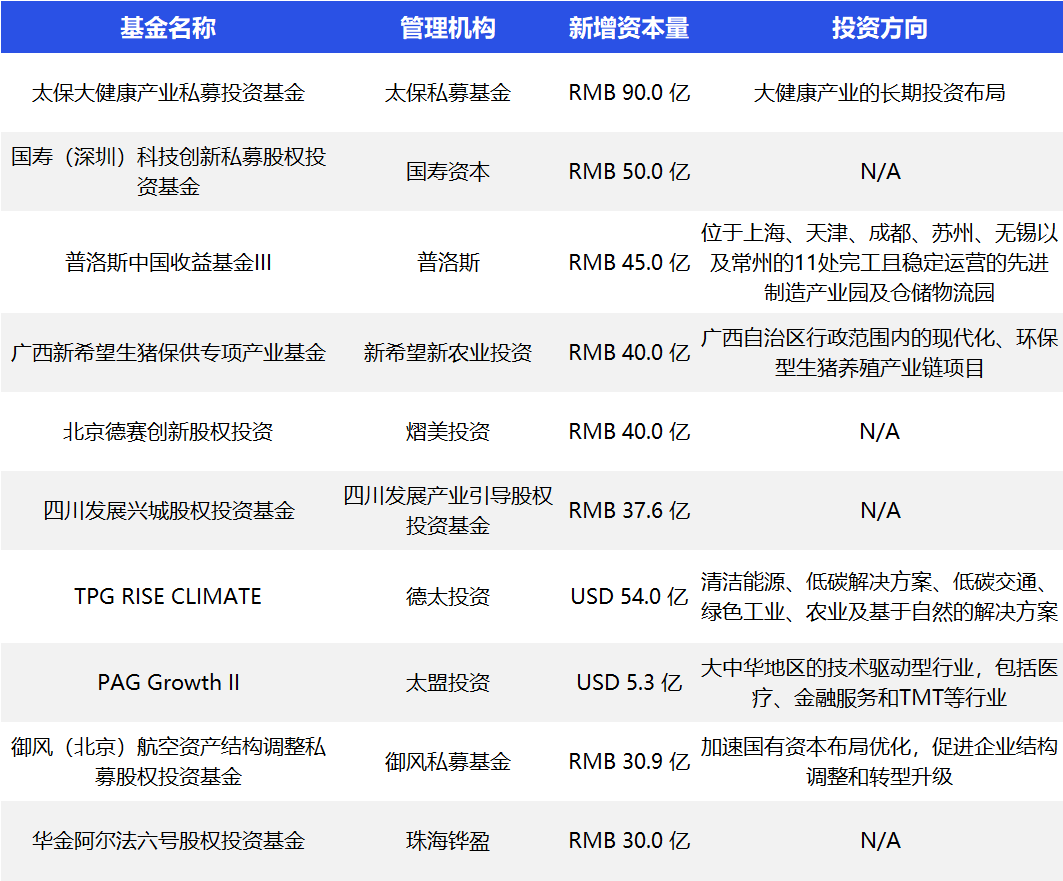Click manager cell 太盟投资
This screenshot has width=1063, height=881.
pyautogui.click(x=447, y=682)
